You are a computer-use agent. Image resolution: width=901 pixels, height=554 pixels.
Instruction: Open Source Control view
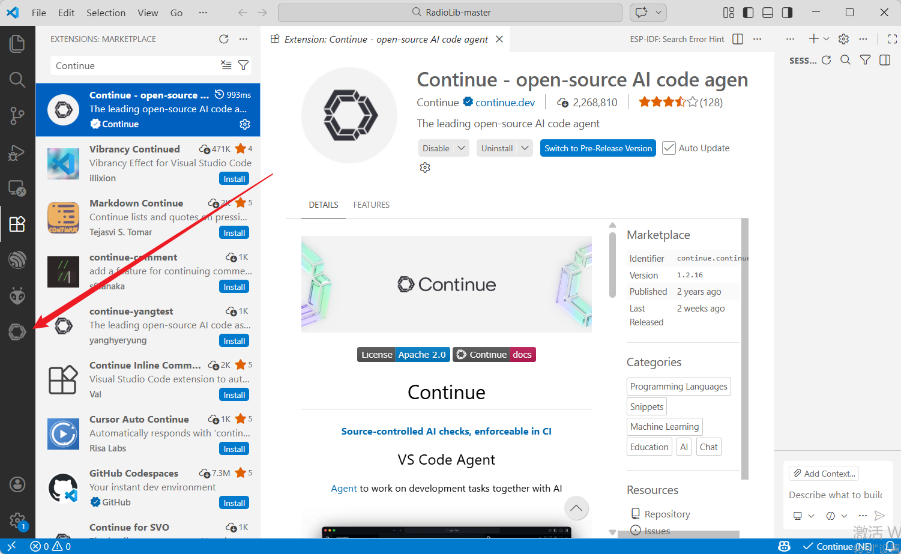(x=17, y=116)
